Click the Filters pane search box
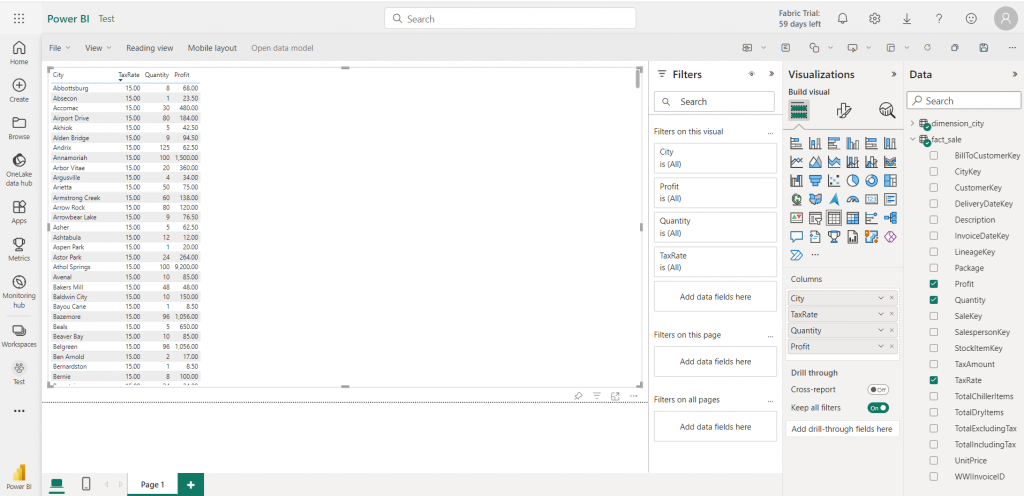Screen dimensions: 1024x496 (x=714, y=102)
